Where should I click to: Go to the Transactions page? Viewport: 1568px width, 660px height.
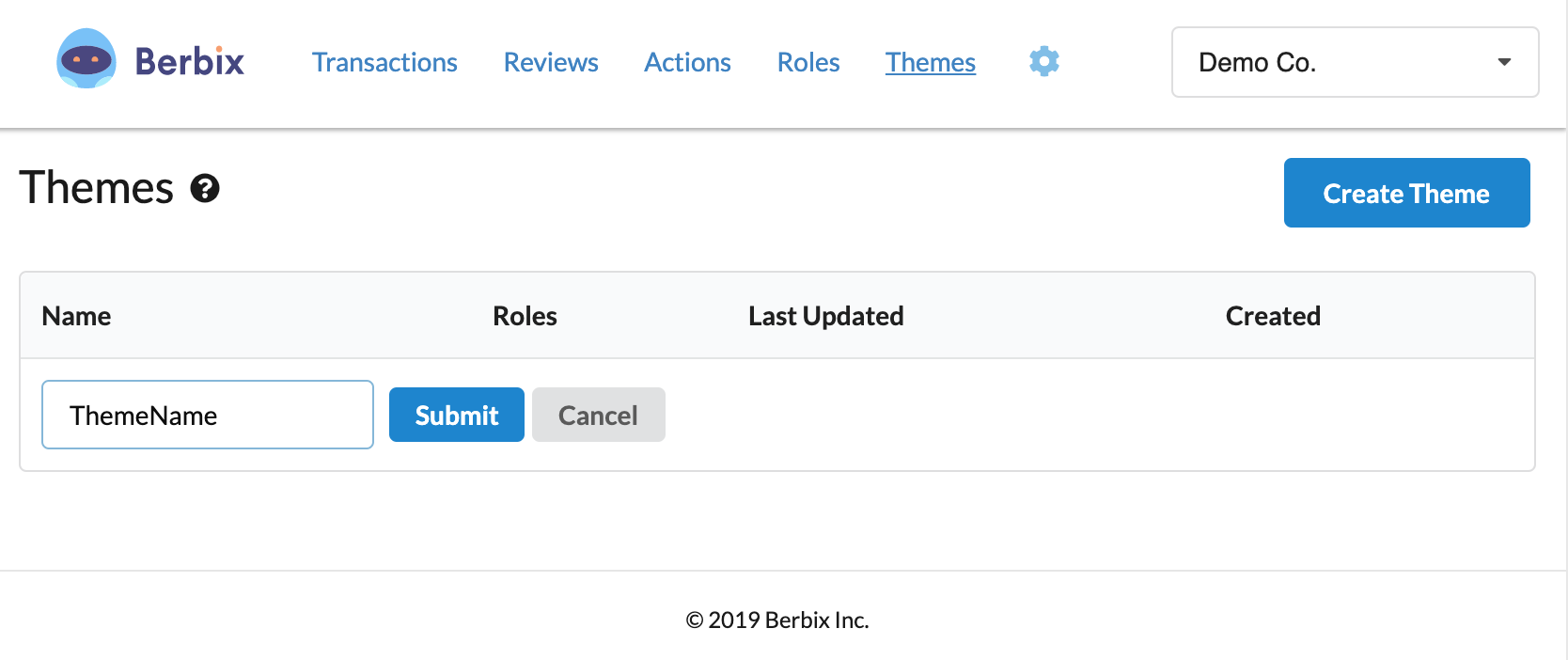tap(384, 62)
